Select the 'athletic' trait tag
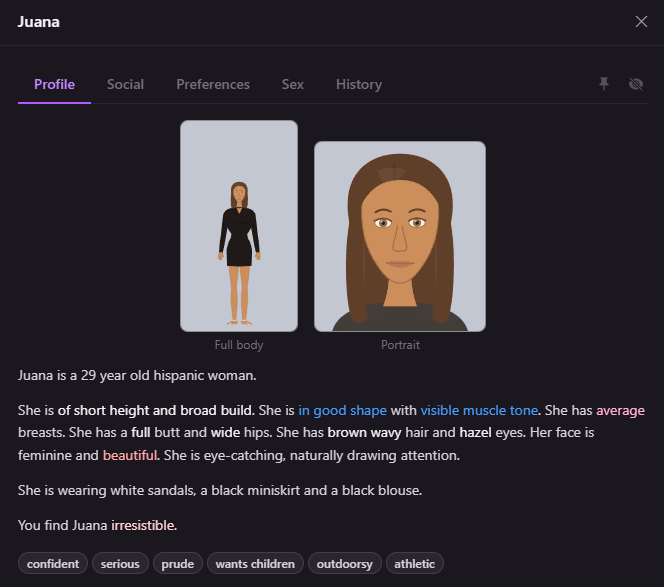Screen dimensions: 664x587 pyautogui.click(x=415, y=564)
